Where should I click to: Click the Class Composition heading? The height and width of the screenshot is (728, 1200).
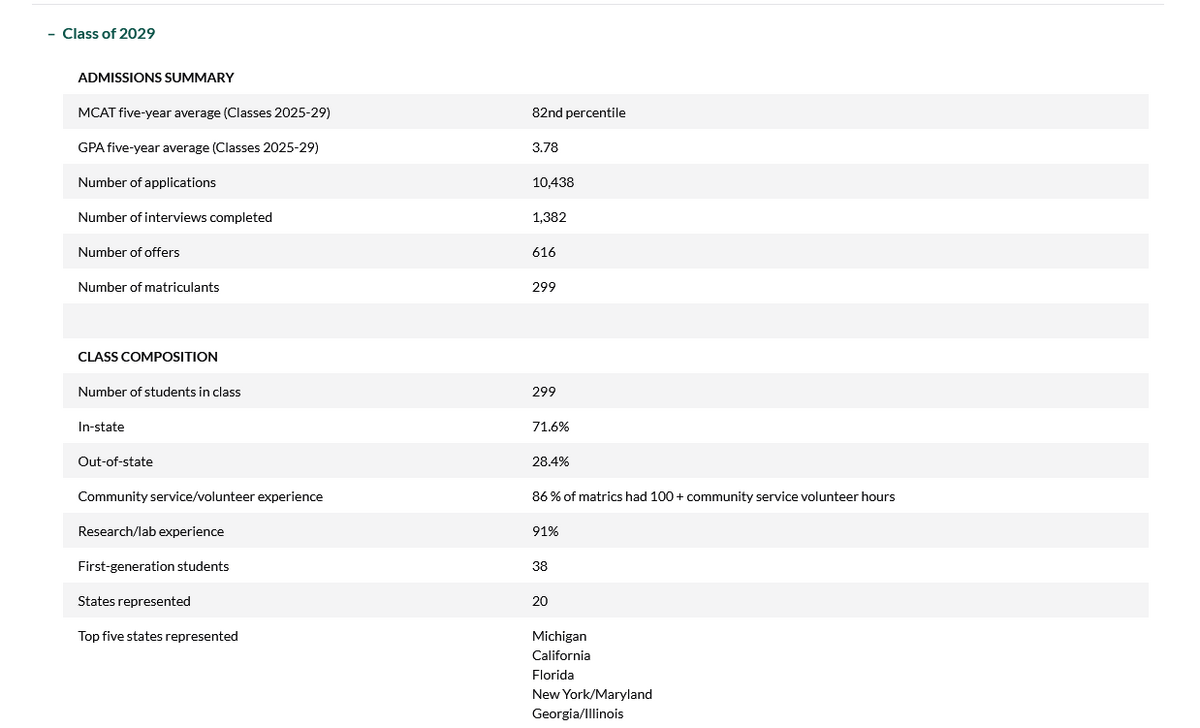point(148,357)
